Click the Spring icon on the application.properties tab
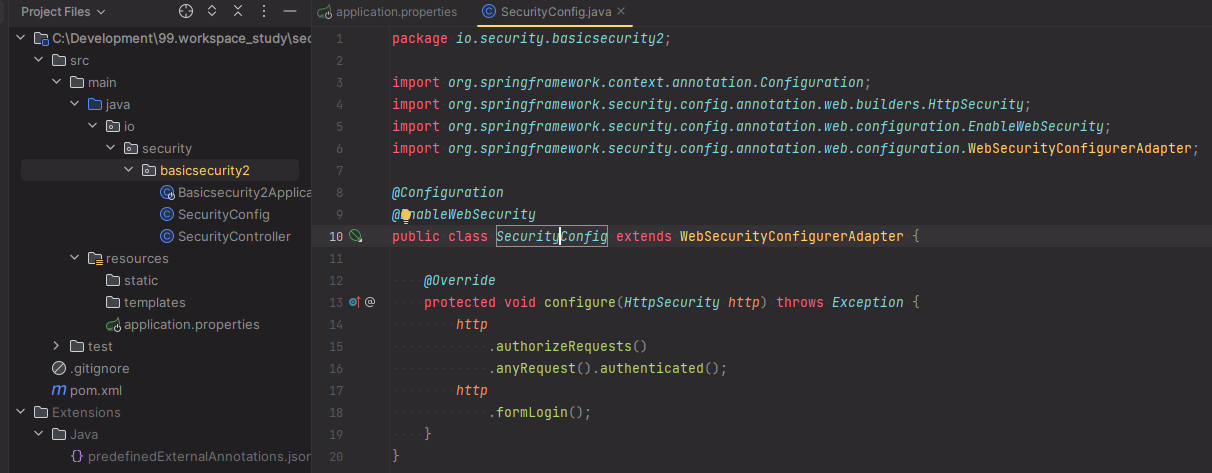1212x473 pixels. click(324, 11)
